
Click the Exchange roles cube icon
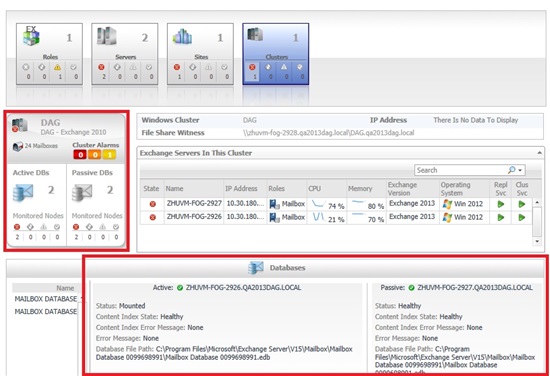coord(31,36)
